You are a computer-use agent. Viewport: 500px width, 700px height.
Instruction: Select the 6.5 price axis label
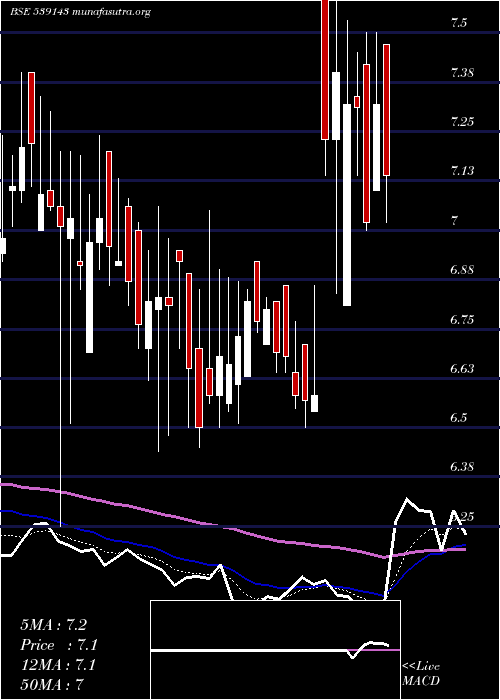459,418
